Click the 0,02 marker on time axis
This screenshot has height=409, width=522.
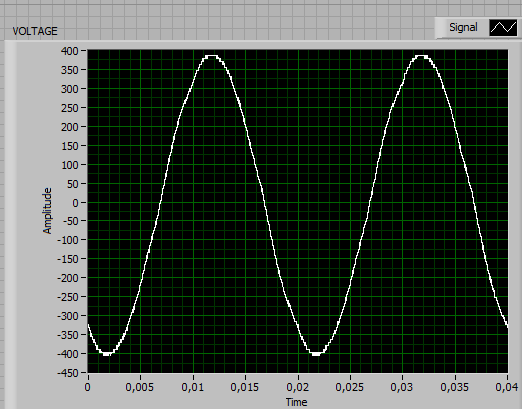click(298, 387)
